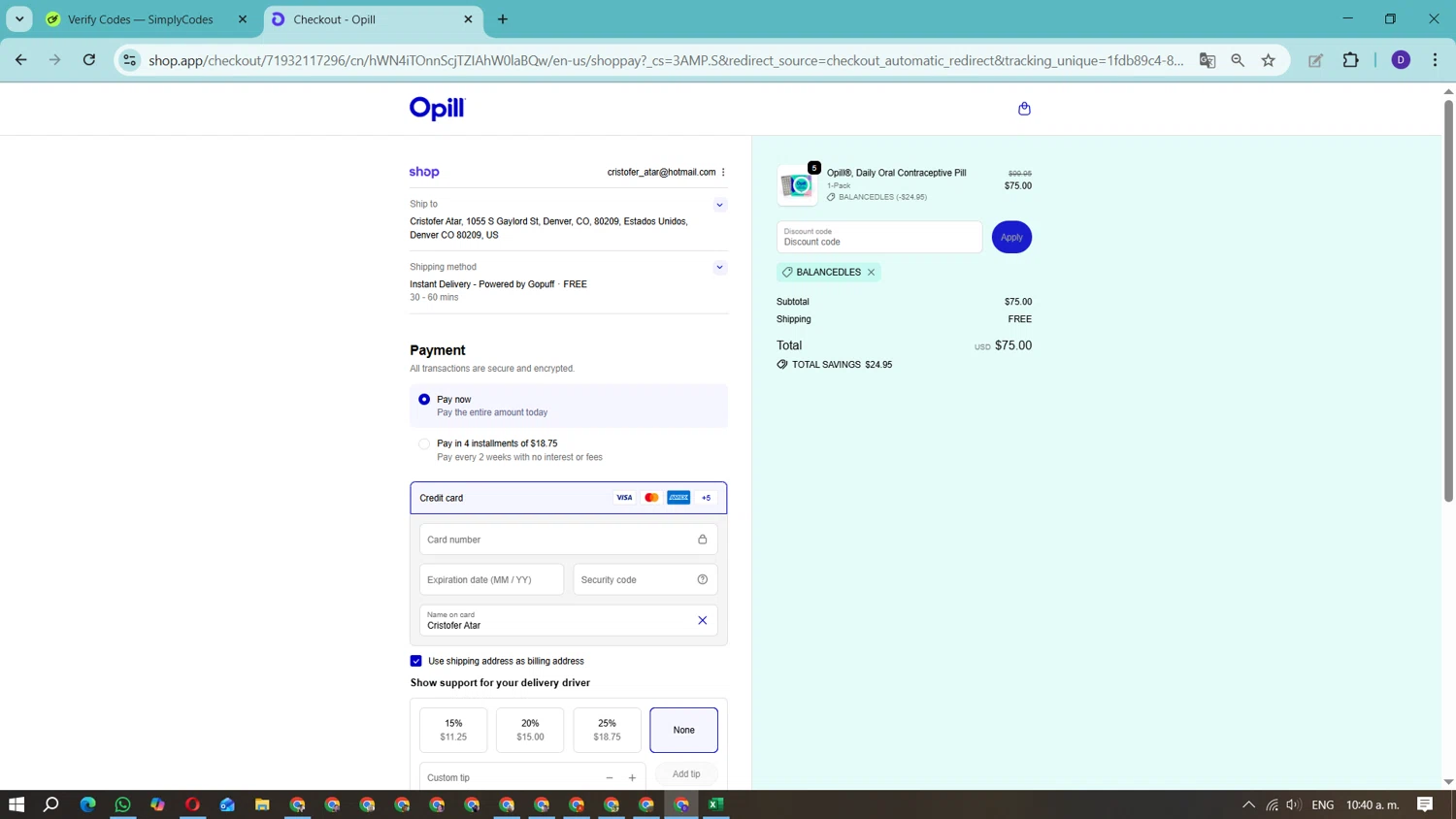This screenshot has height=819, width=1456.
Task: Click the Opill logo
Action: click(437, 109)
